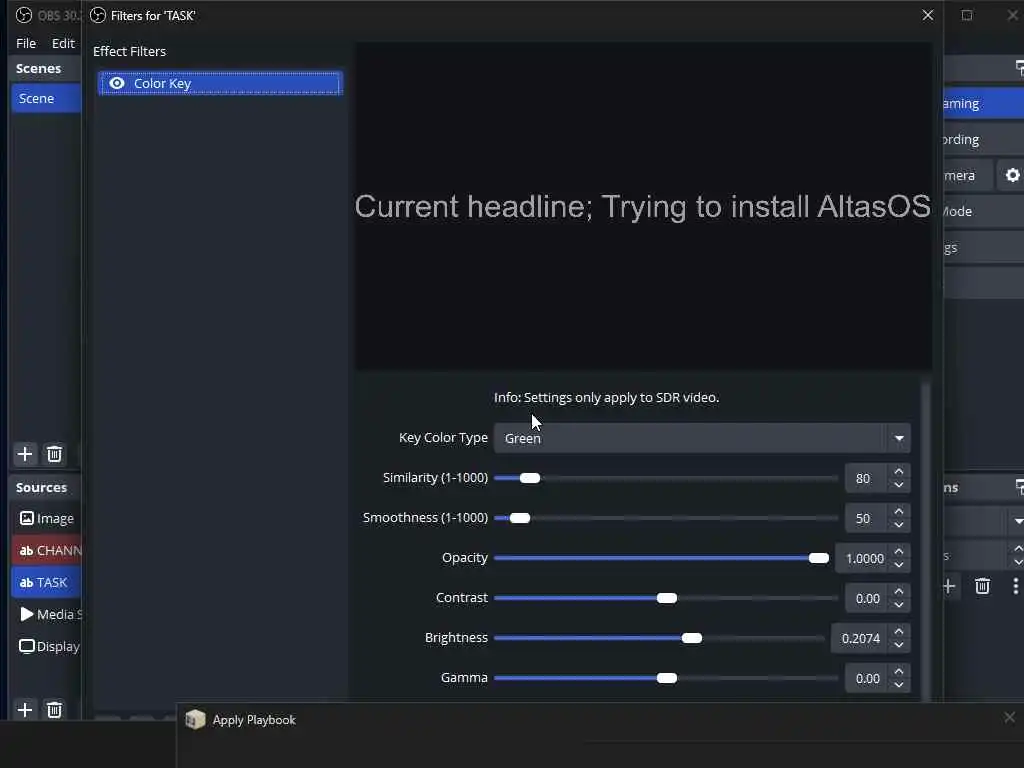Screen dimensions: 1024x768
Task: Close the Apply Playbook window
Action: [1010, 718]
